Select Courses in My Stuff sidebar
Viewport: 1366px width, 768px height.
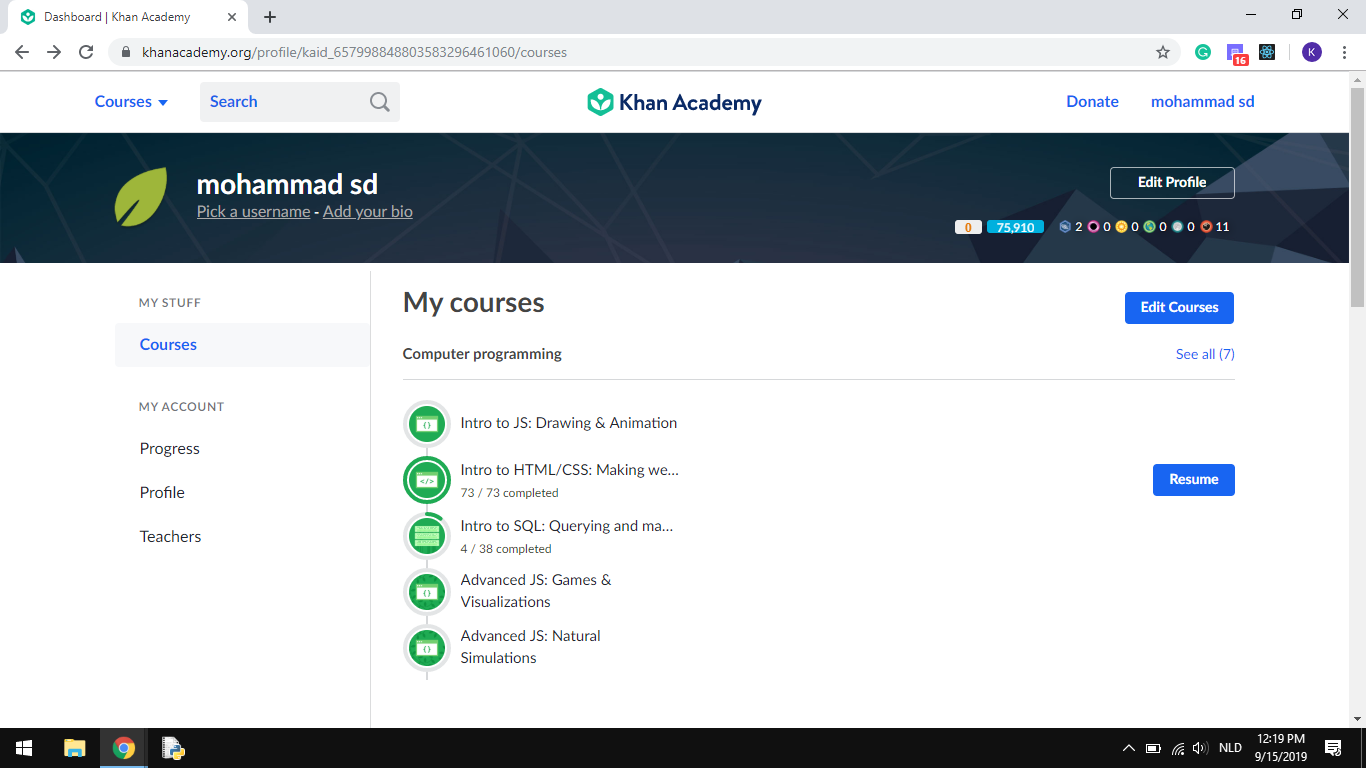pos(242,345)
